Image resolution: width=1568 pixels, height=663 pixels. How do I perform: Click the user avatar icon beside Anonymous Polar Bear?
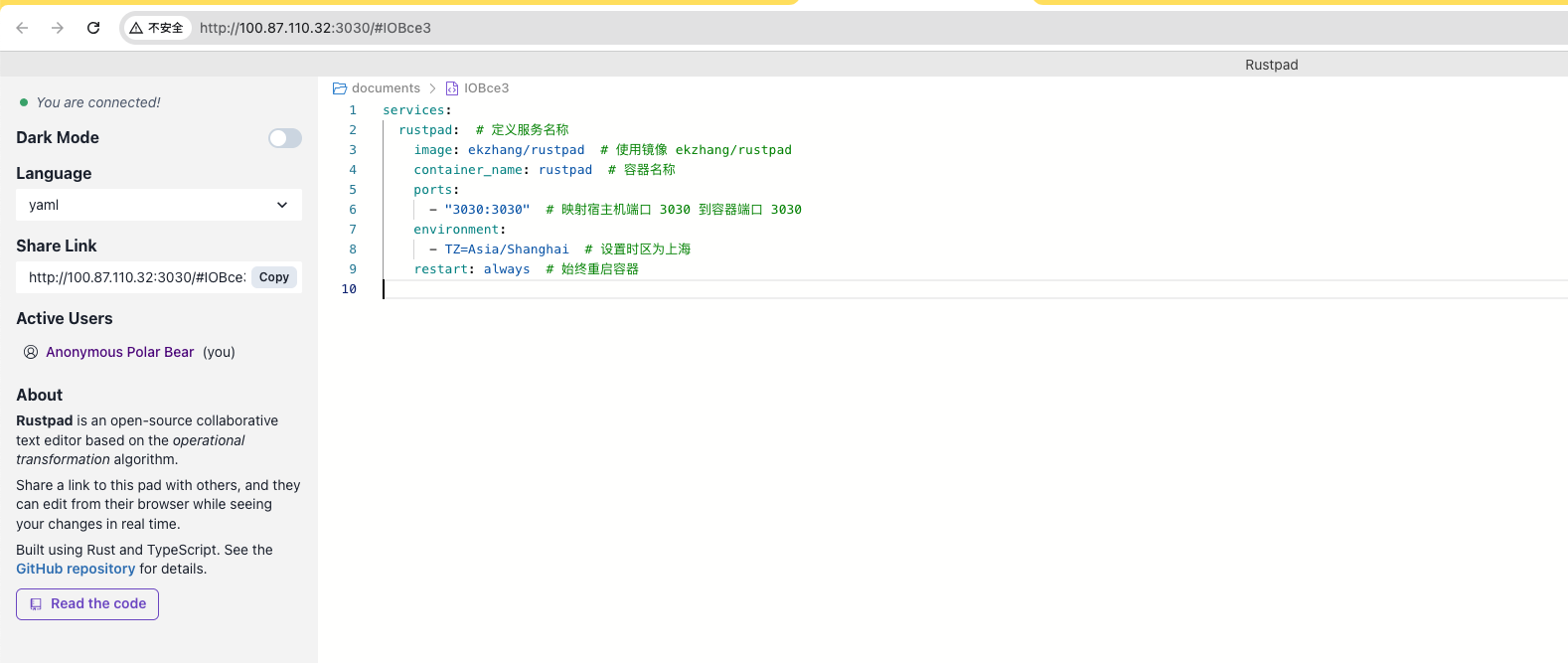tap(31, 352)
